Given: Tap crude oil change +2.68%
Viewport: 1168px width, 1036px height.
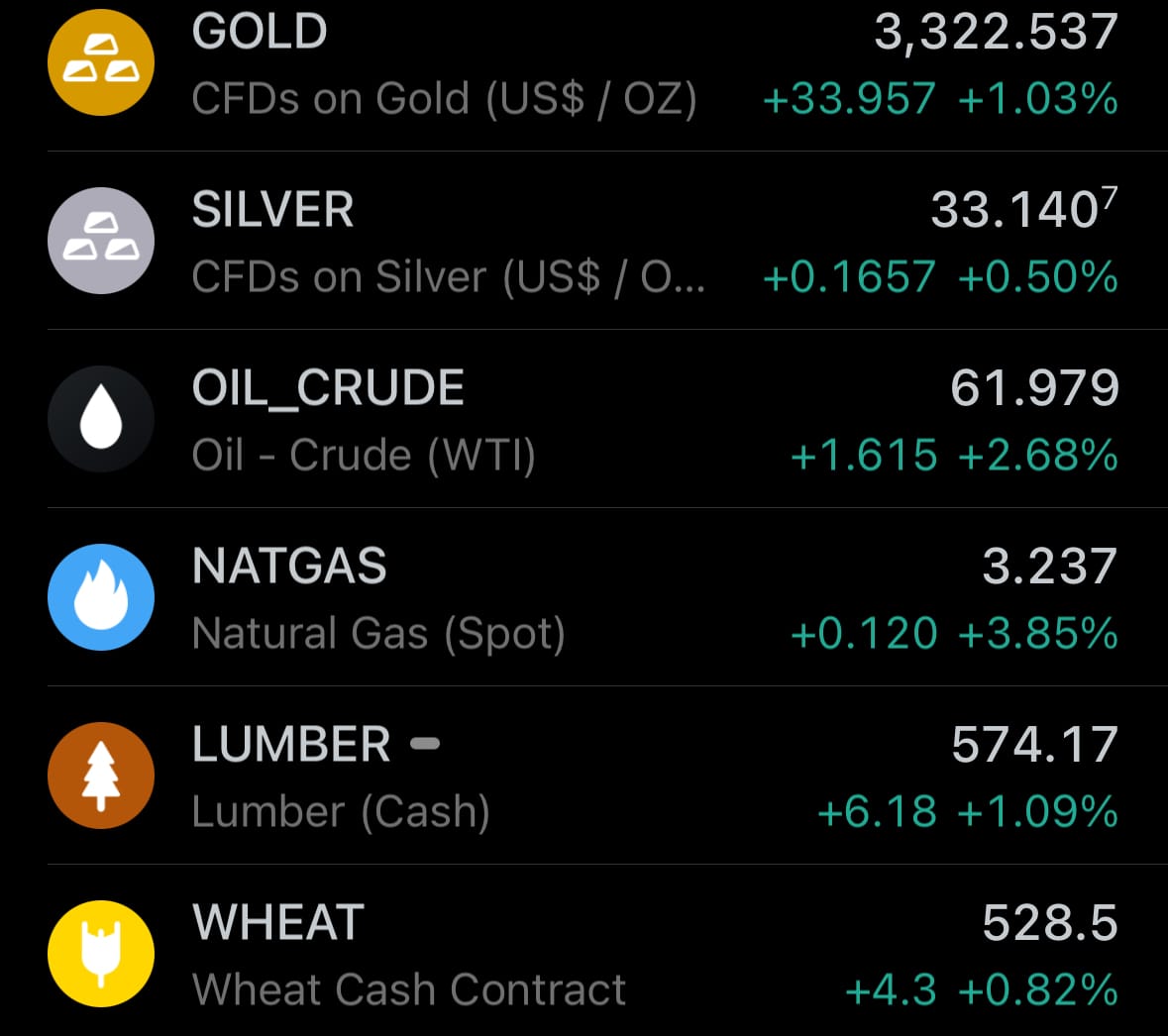Looking at the screenshot, I should click(x=1038, y=455).
